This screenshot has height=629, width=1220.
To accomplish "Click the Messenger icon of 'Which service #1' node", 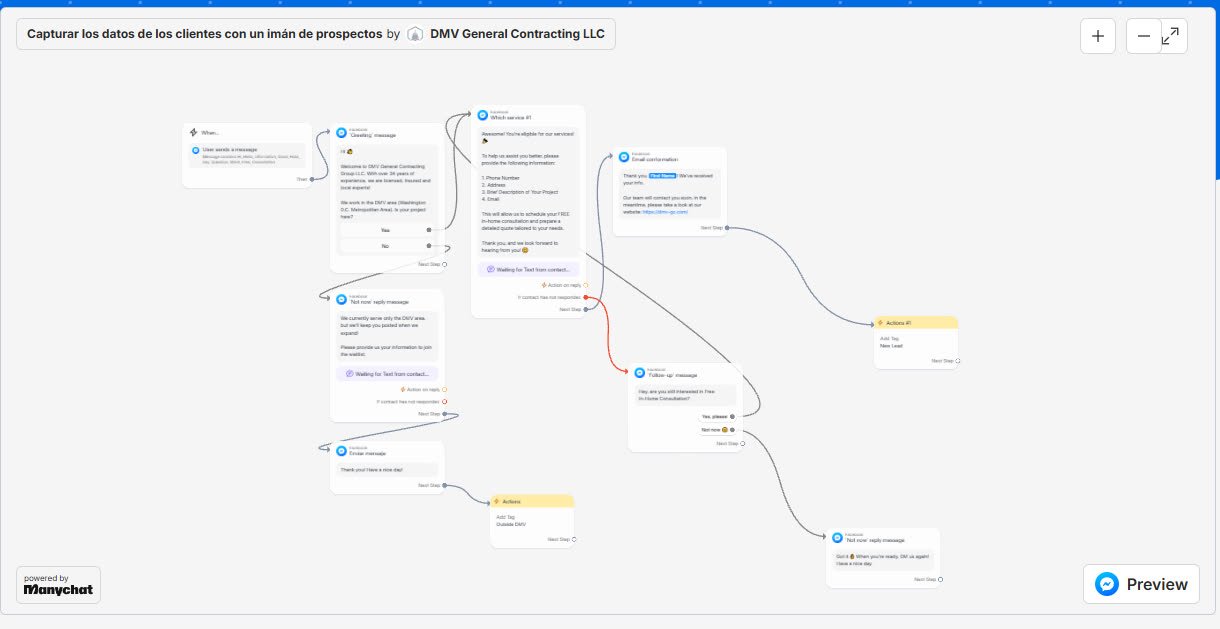I will (x=482, y=116).
